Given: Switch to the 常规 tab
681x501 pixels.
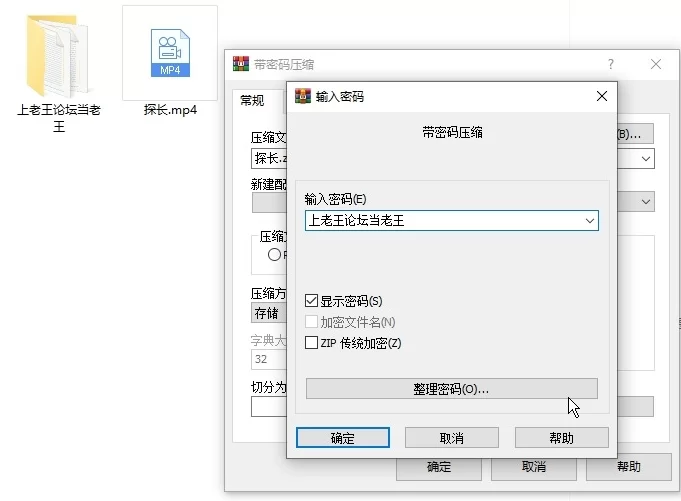Looking at the screenshot, I should tap(252, 101).
